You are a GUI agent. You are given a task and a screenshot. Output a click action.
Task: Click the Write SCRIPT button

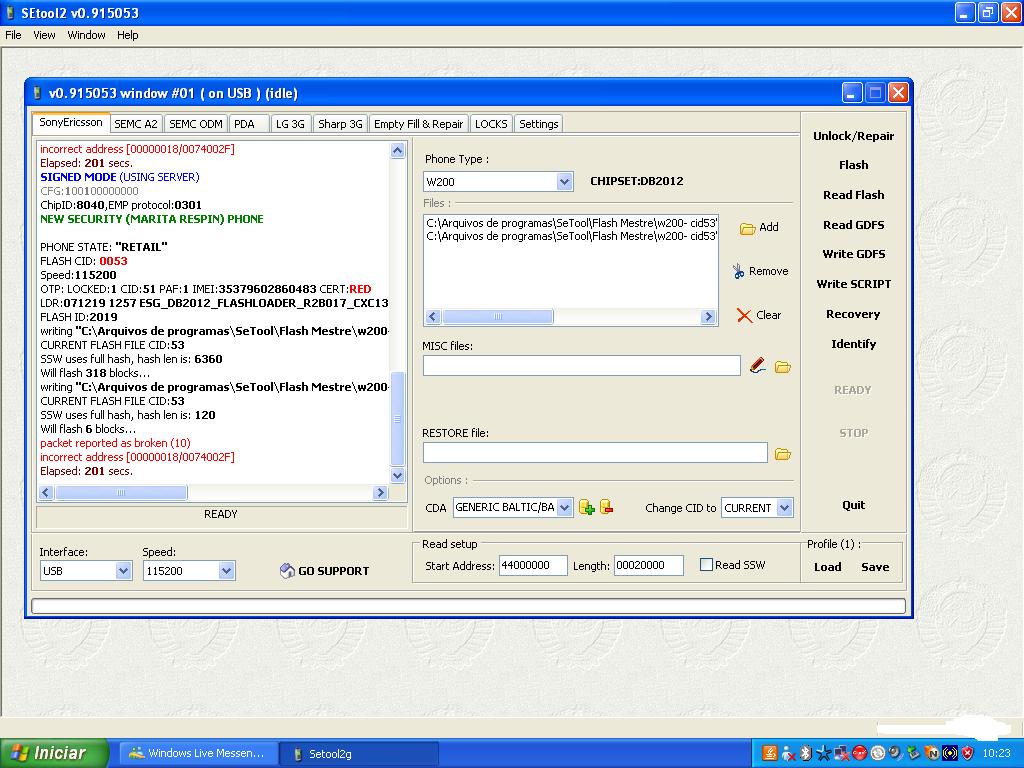pos(854,284)
